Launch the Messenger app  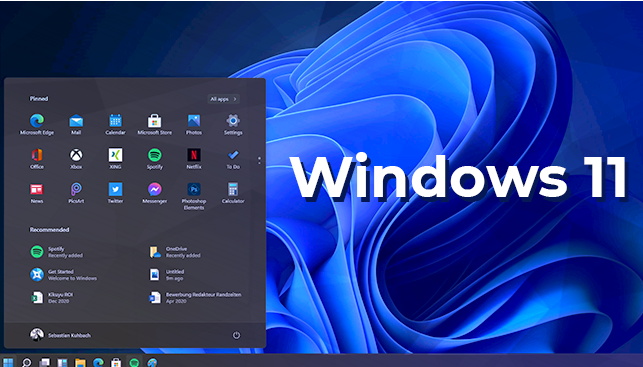tap(155, 194)
